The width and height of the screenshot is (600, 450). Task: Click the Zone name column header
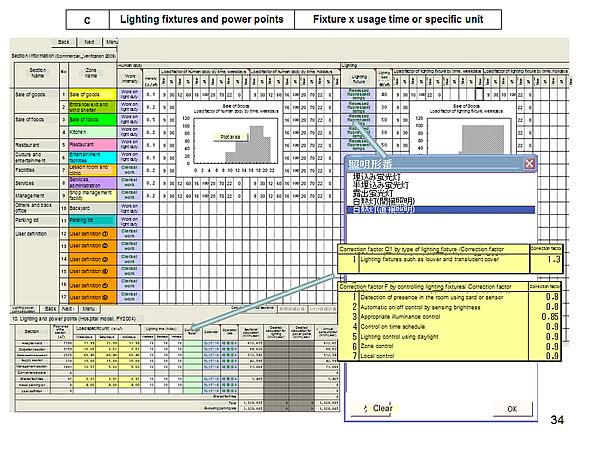92,74
